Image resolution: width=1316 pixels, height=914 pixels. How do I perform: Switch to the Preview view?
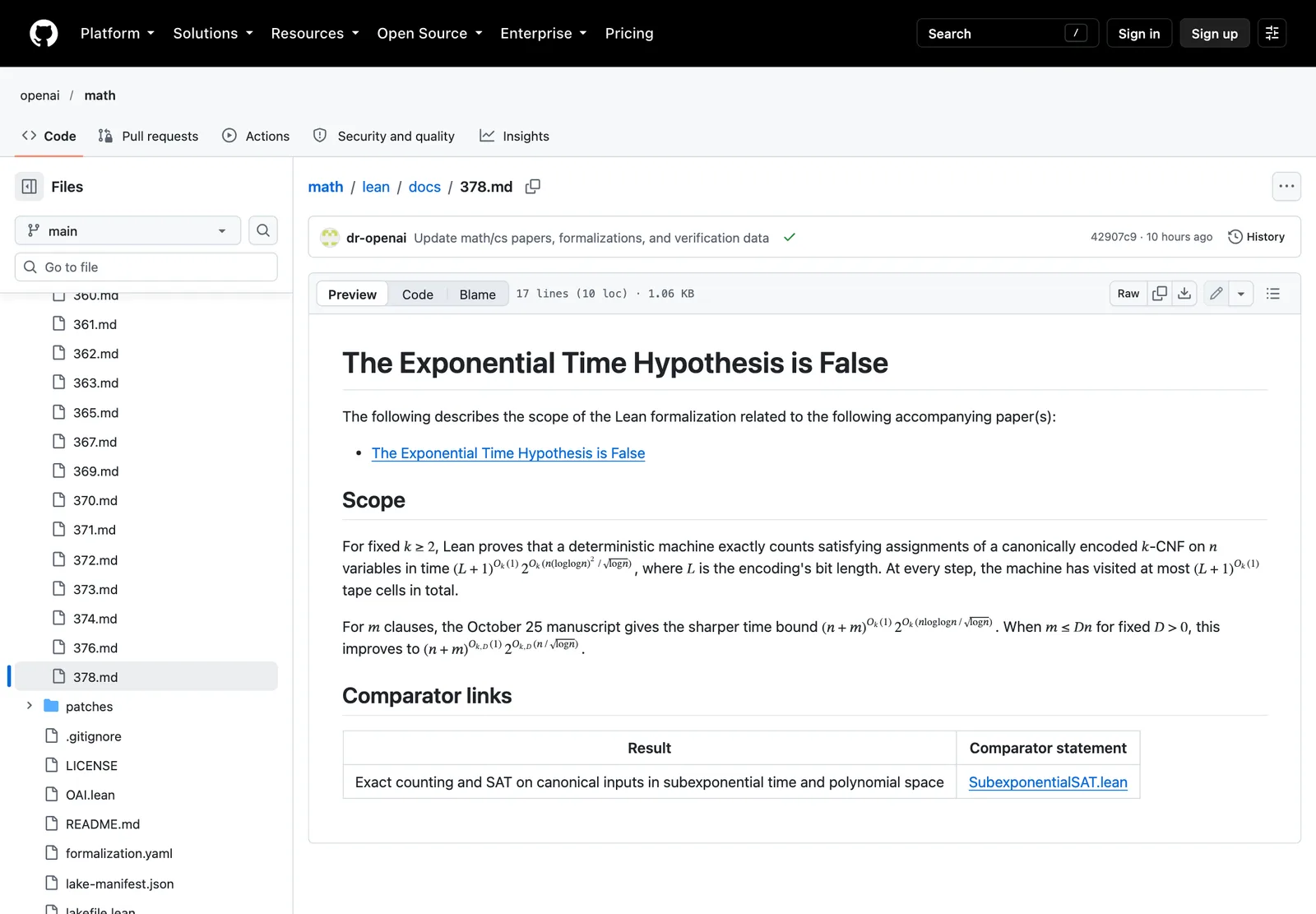352,295
